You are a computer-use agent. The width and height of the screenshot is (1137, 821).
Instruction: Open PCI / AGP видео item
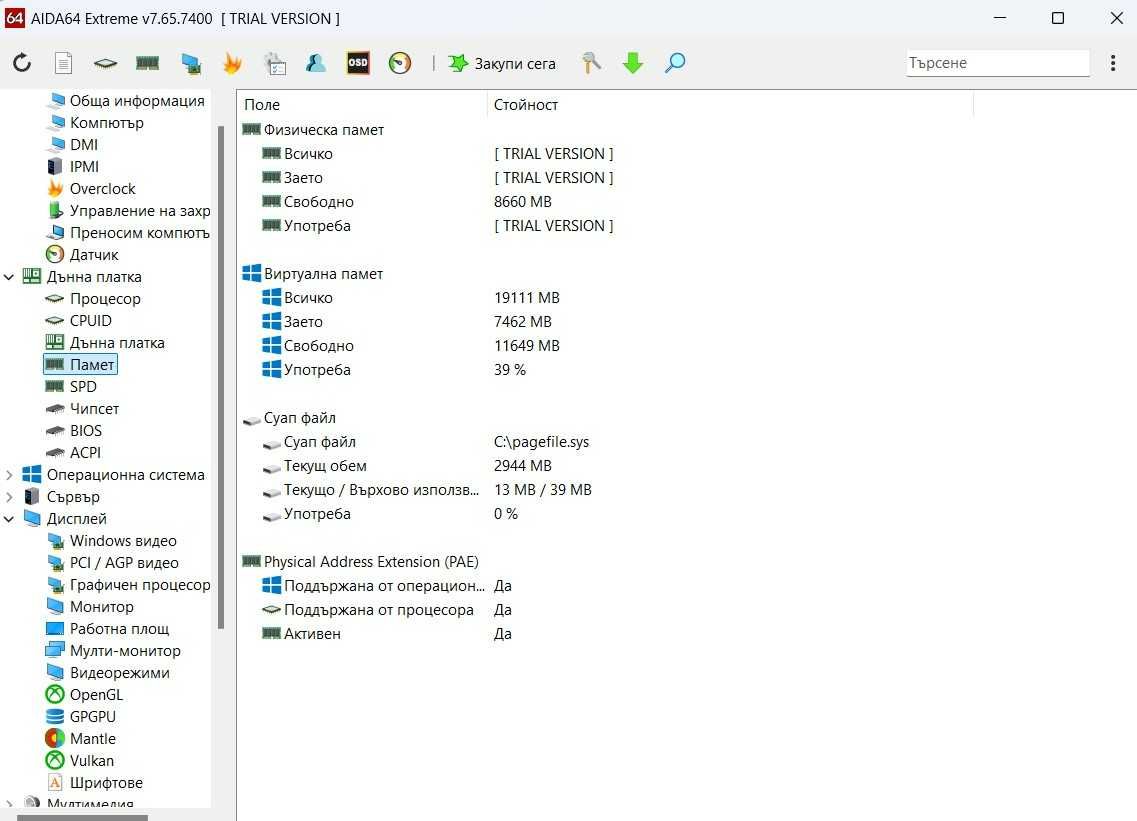[x=112, y=563]
